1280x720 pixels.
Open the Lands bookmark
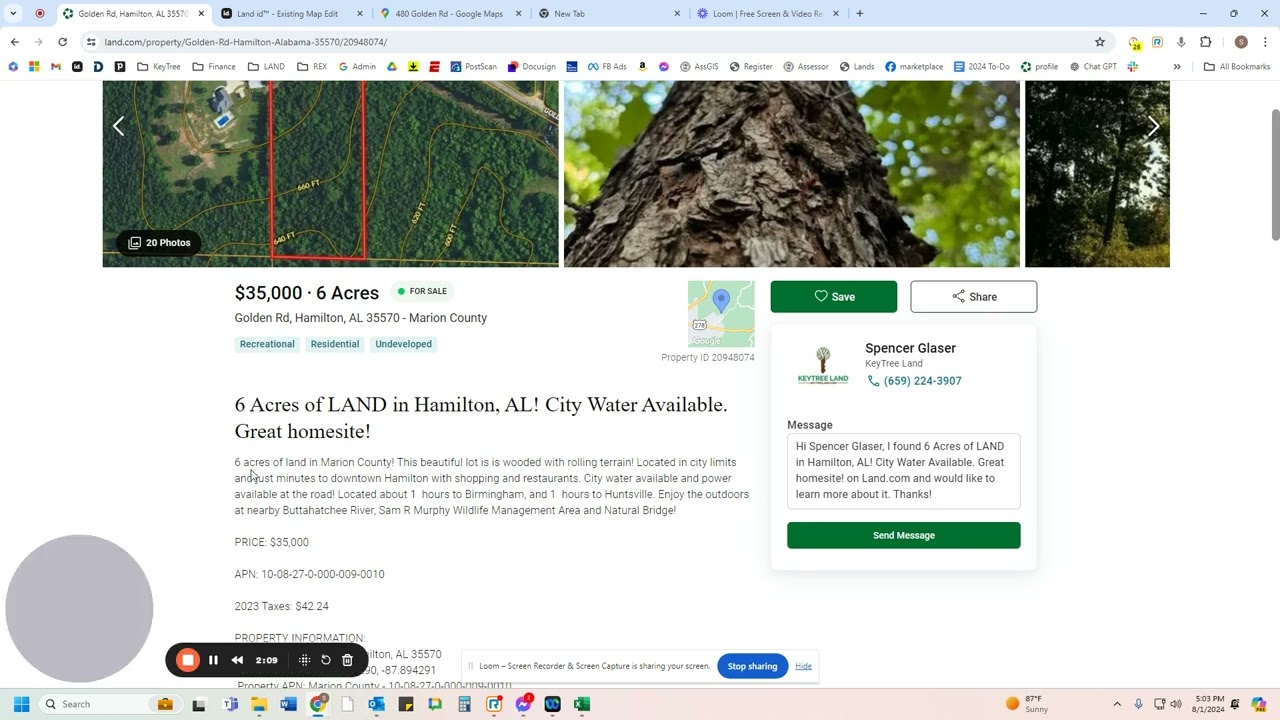pos(857,67)
